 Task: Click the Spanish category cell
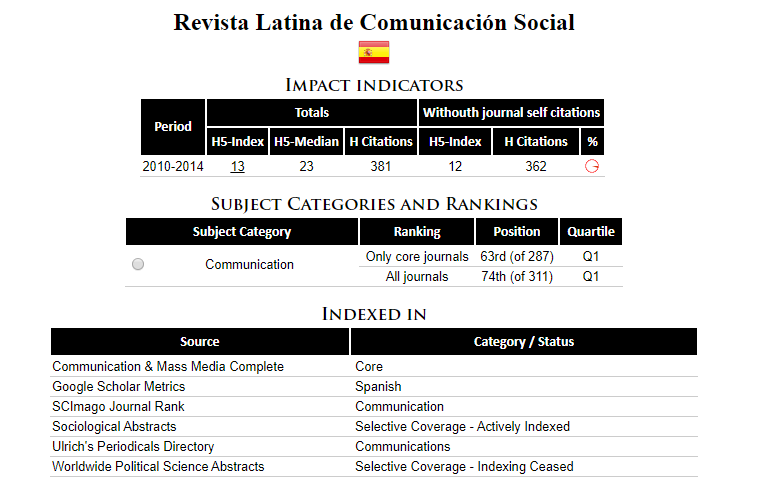[378, 387]
